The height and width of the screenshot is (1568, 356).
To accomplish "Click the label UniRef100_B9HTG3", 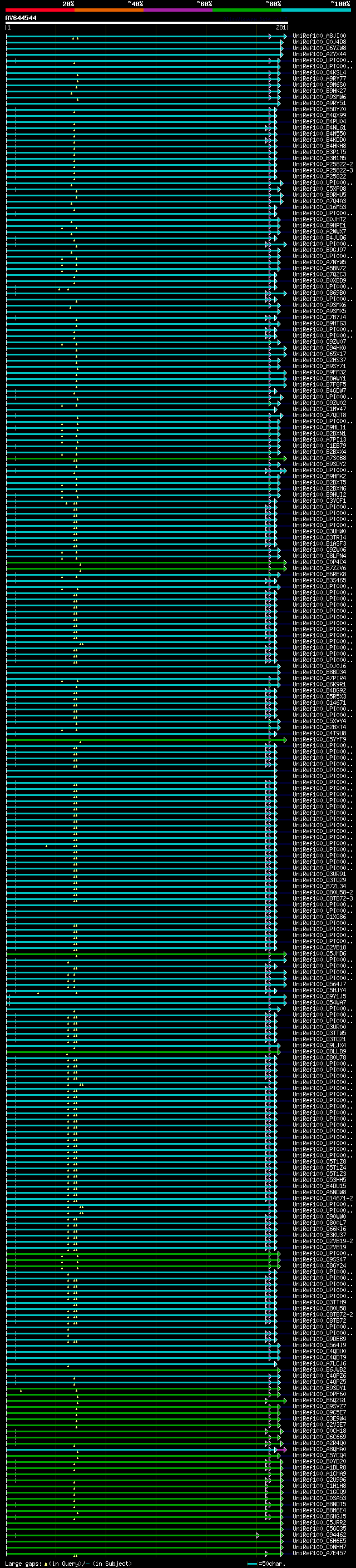I will pos(319,323).
